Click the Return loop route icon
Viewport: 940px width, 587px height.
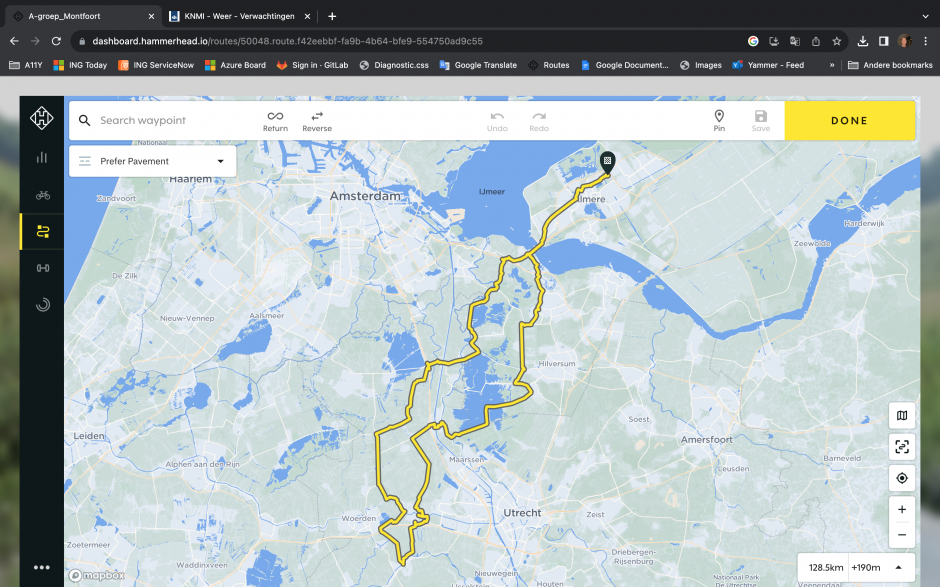tap(275, 120)
